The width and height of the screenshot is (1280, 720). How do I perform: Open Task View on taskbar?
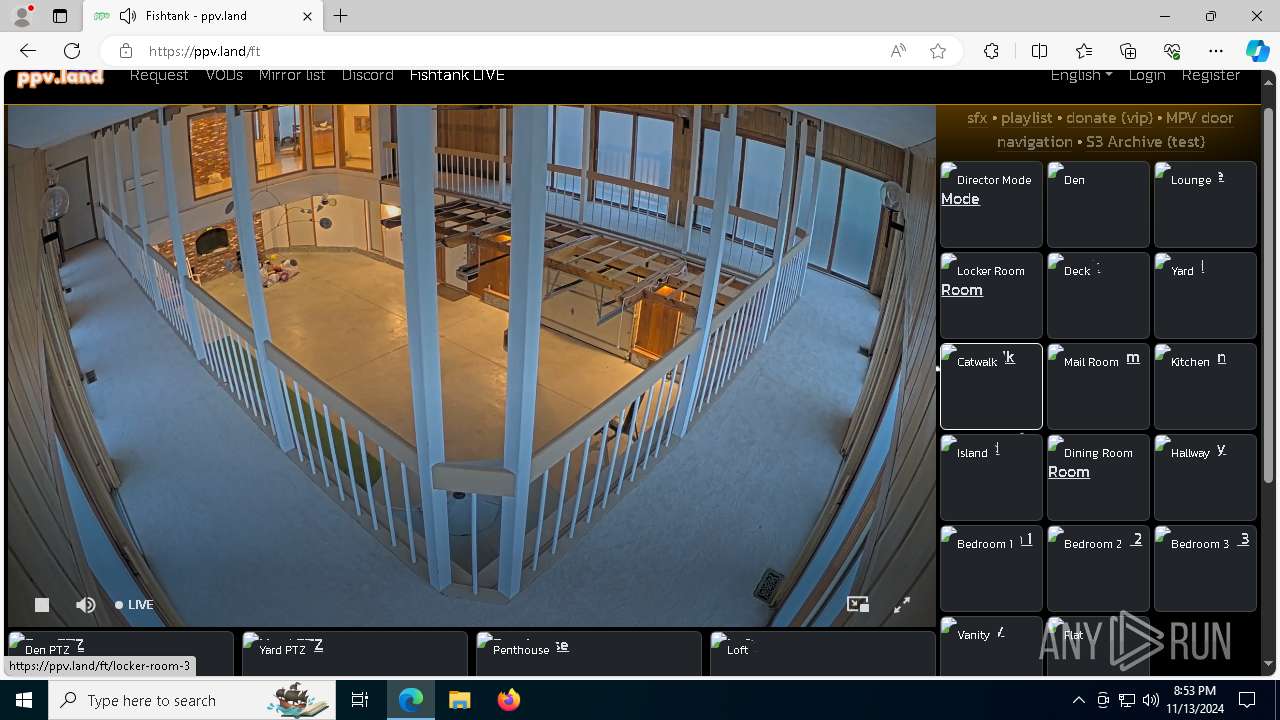point(360,700)
